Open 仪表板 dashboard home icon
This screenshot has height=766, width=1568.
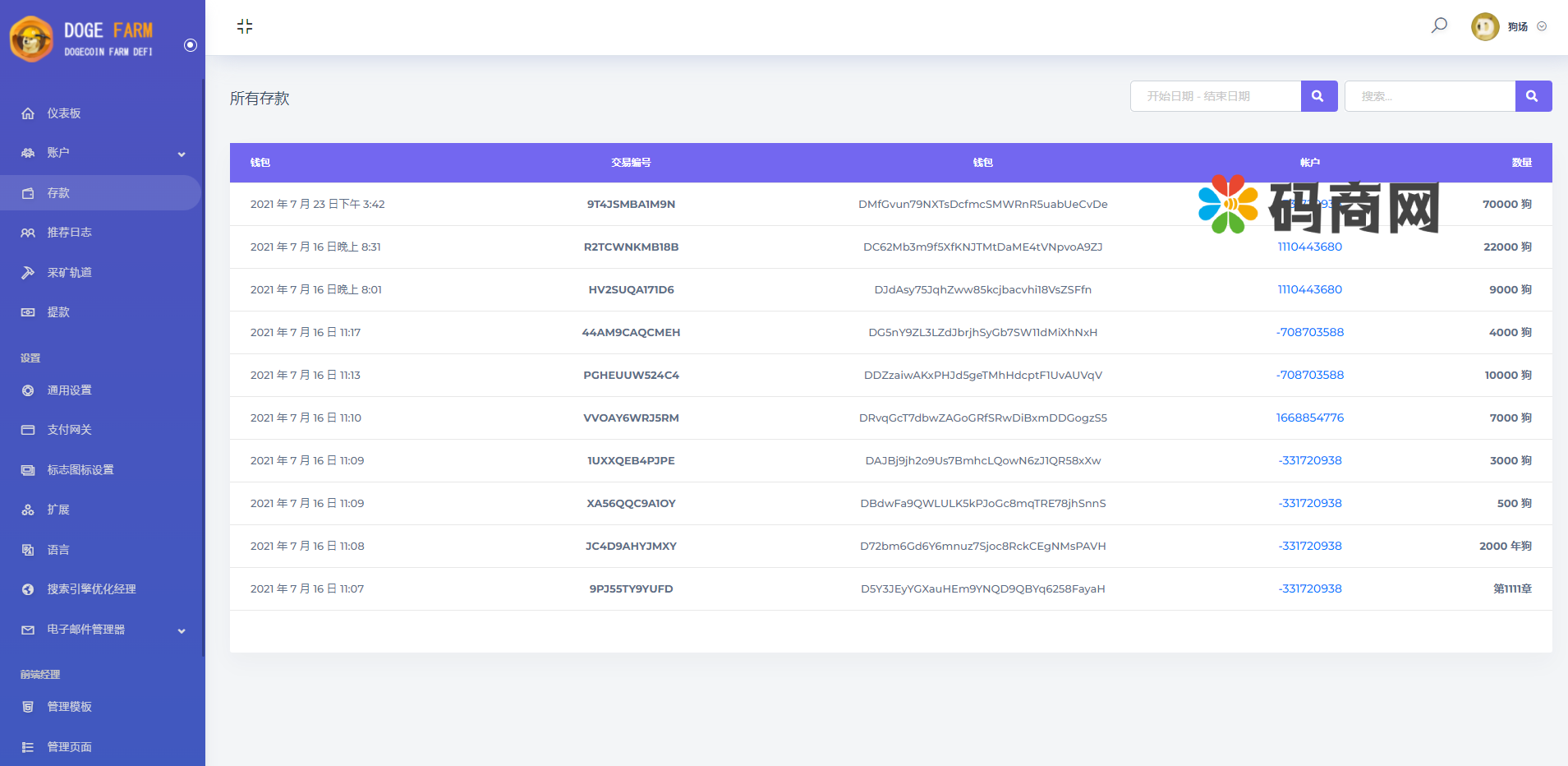(x=28, y=113)
